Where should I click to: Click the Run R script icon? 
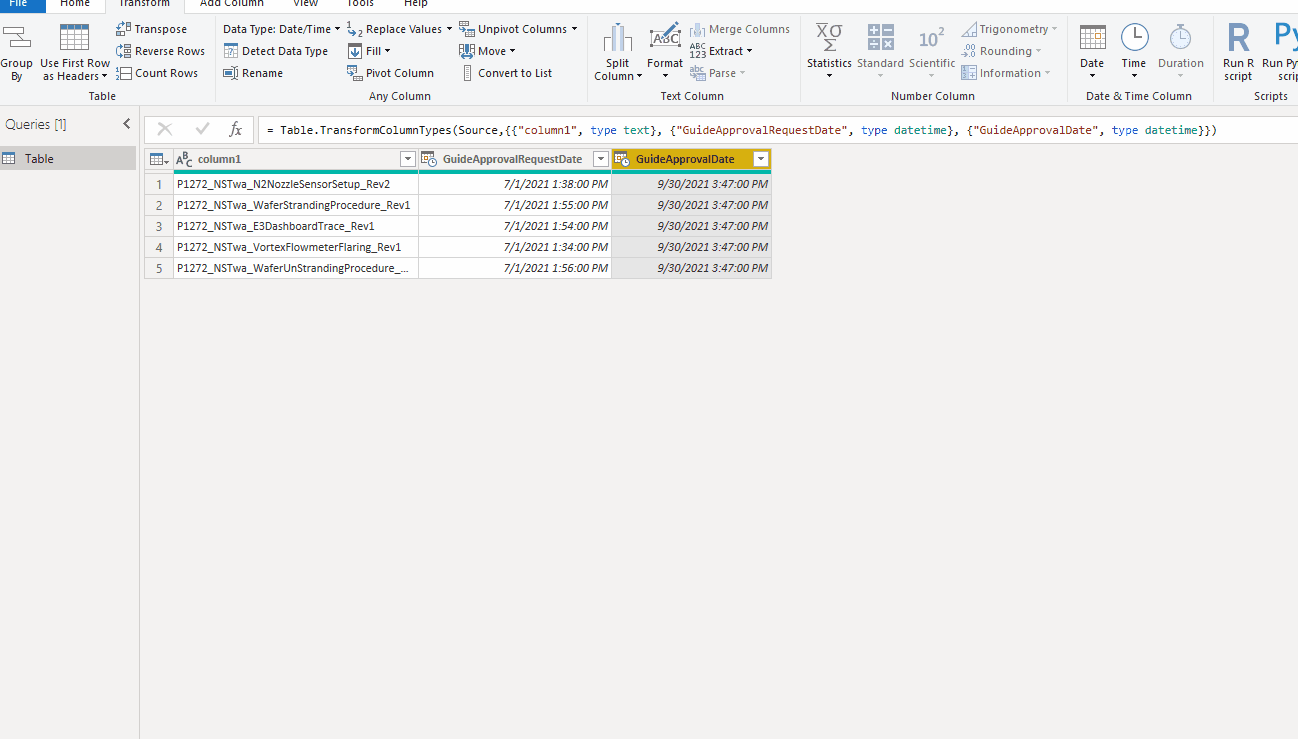(1238, 38)
